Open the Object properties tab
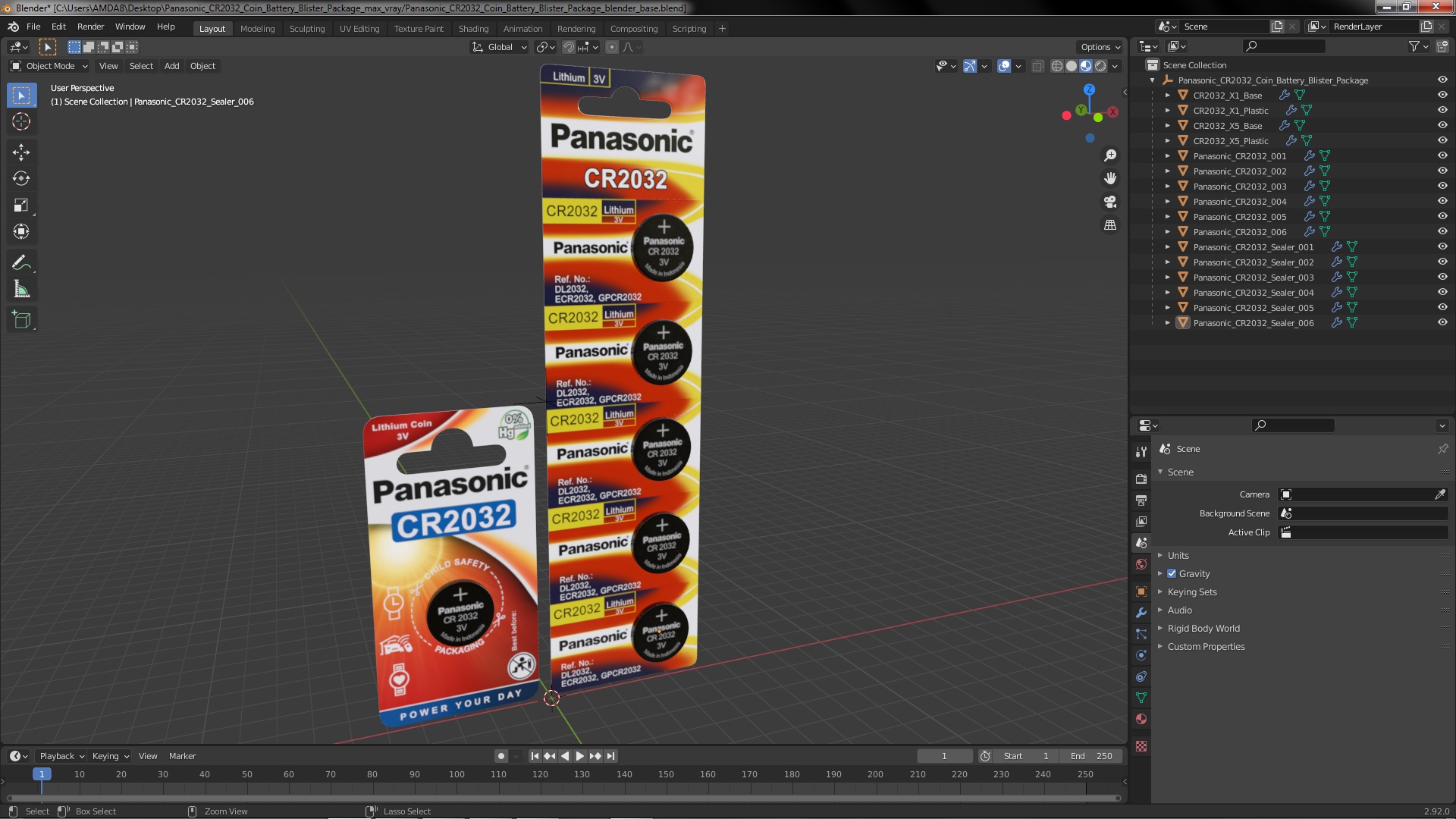1456x819 pixels. click(1141, 591)
